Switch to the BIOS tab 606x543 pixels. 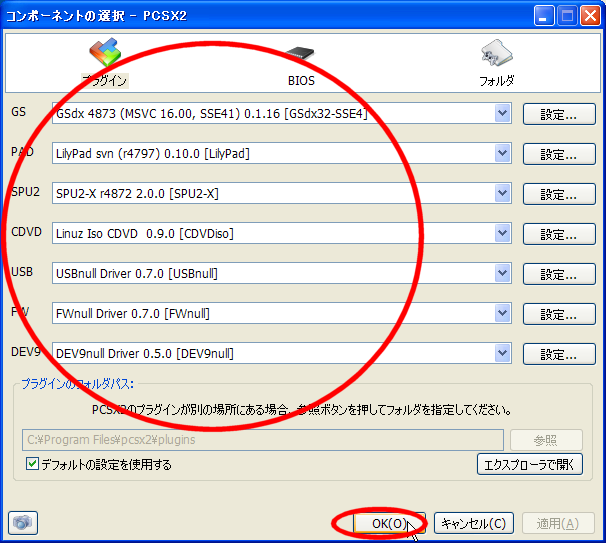301,66
